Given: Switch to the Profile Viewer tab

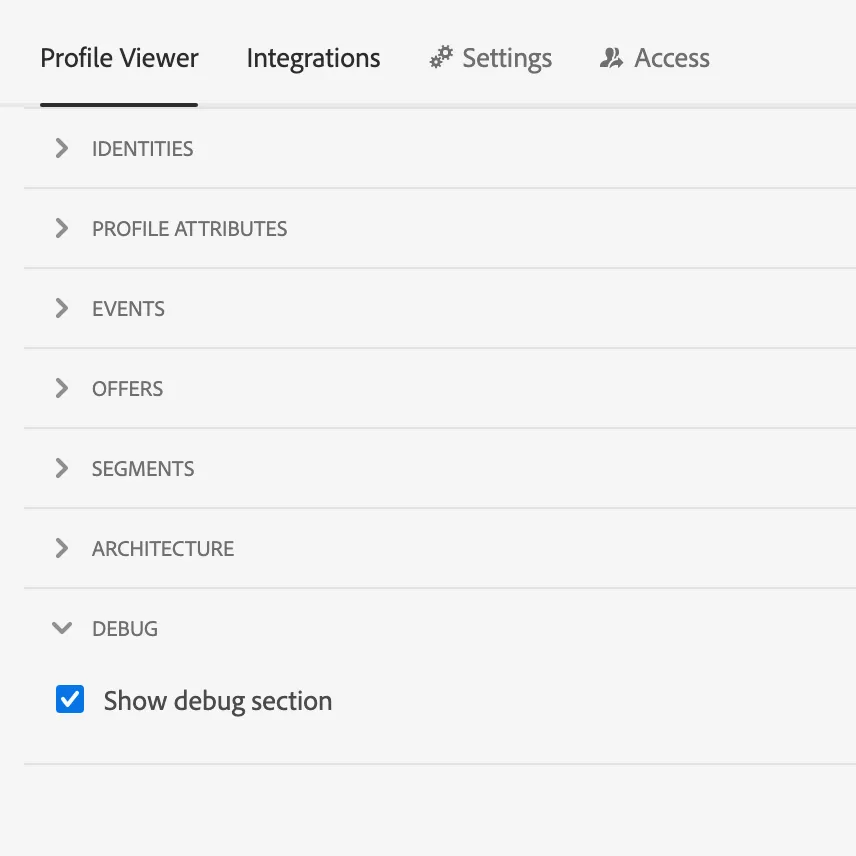Looking at the screenshot, I should point(119,58).
